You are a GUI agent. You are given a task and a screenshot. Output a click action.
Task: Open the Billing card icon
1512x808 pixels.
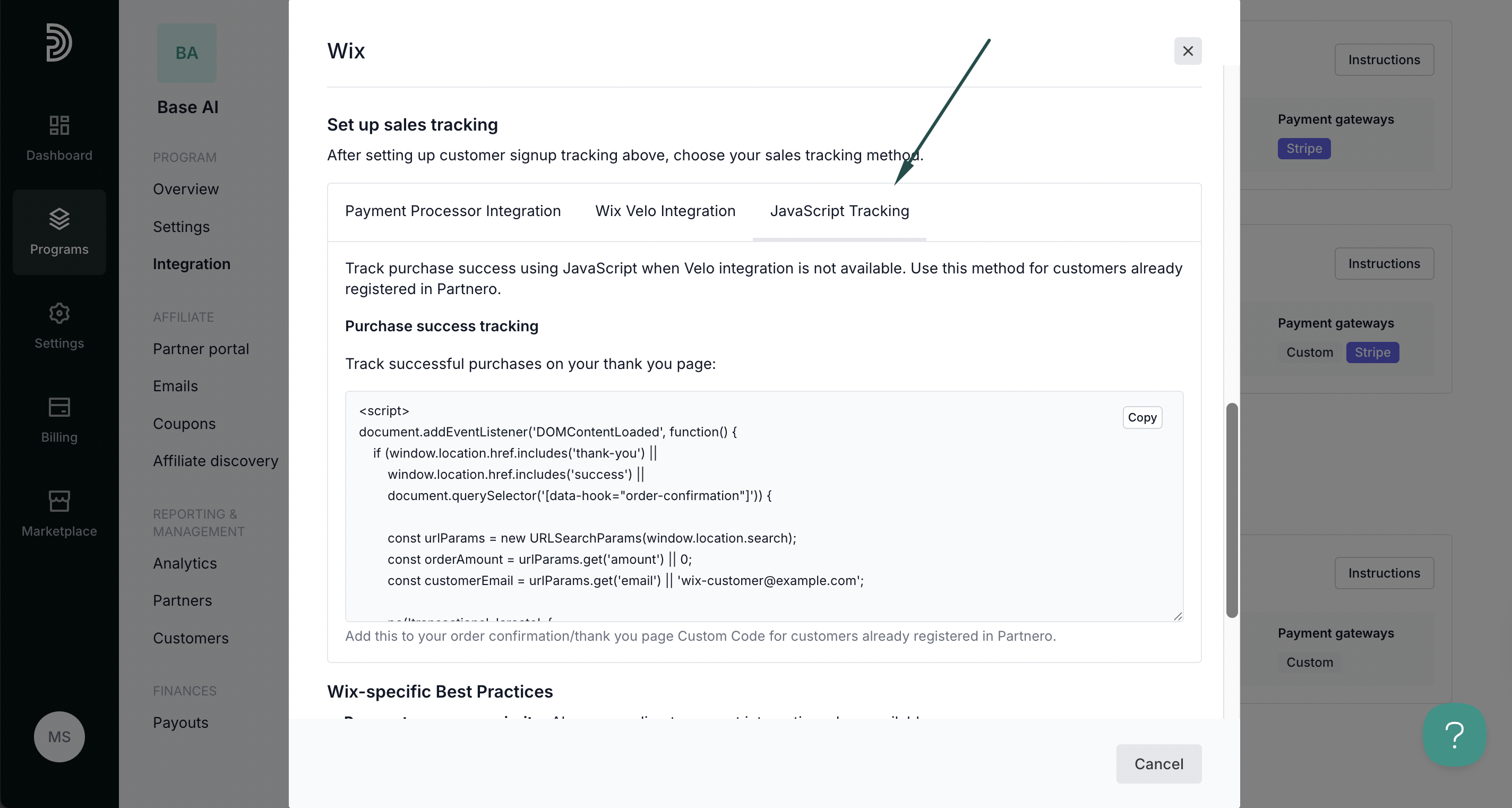coord(59,407)
